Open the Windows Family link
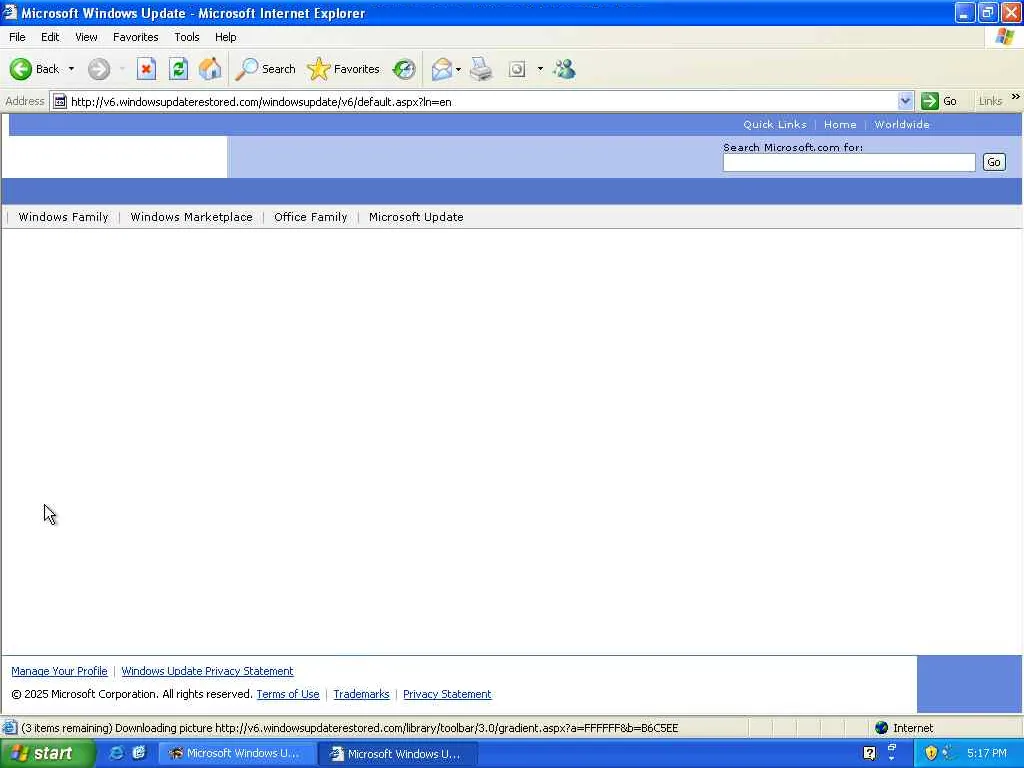Viewport: 1024px width, 768px height. tap(63, 217)
